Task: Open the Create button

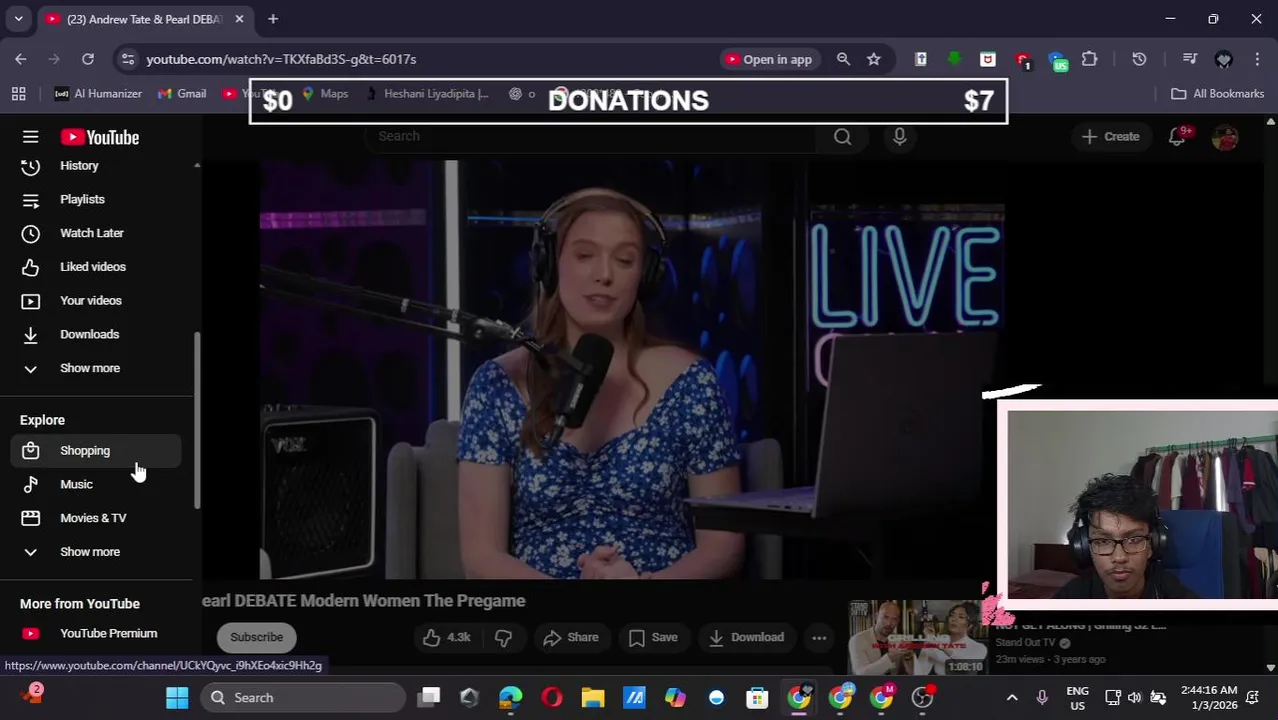Action: point(1111,137)
